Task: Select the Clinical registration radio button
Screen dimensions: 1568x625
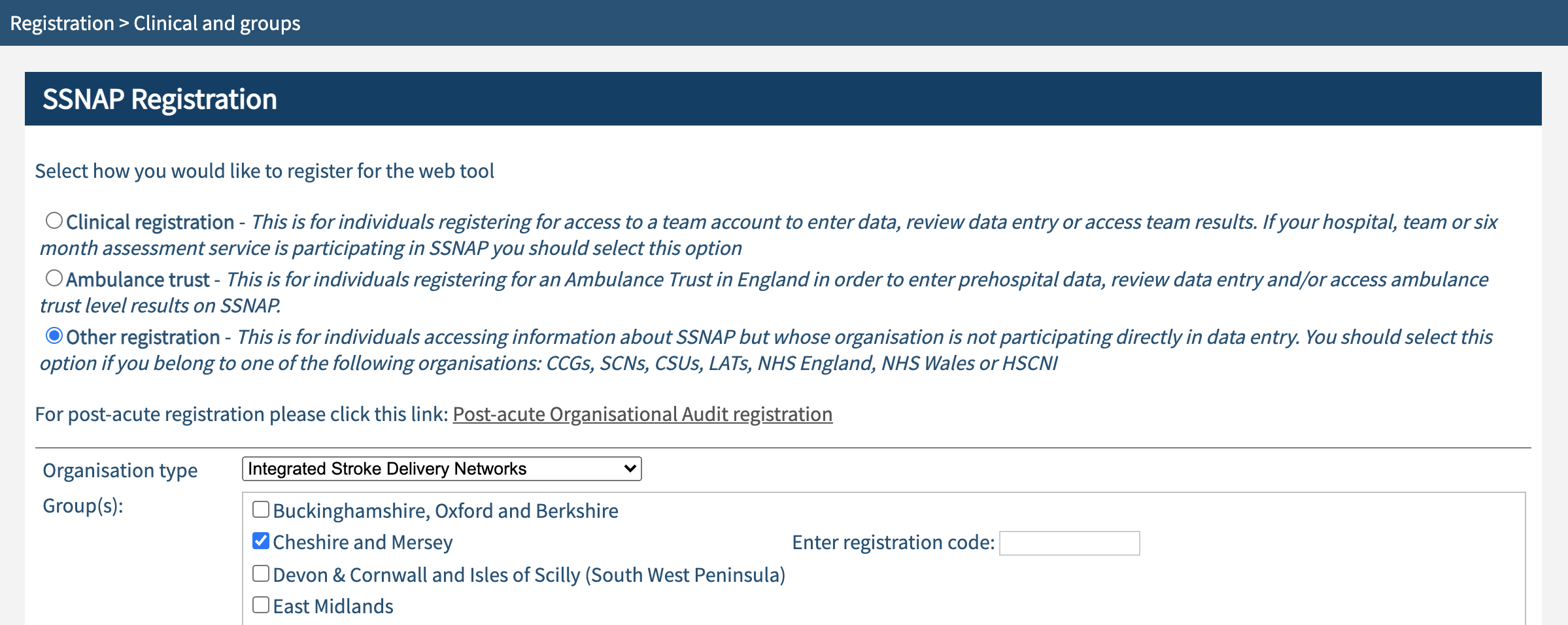Action: [x=54, y=221]
